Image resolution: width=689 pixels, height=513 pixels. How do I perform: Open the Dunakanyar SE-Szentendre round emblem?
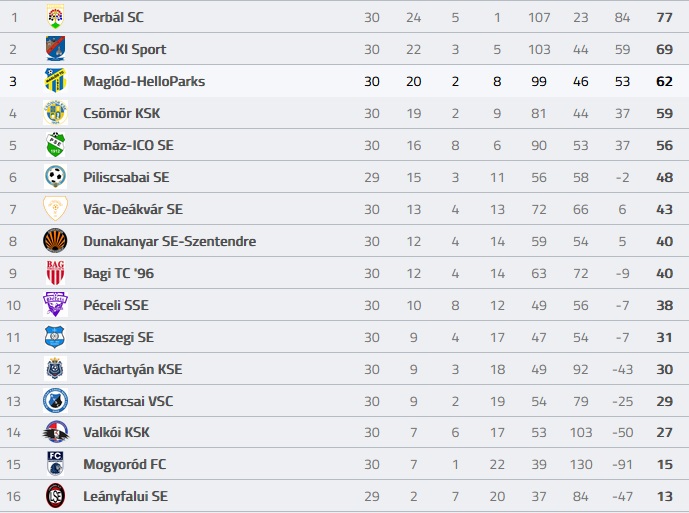point(55,241)
